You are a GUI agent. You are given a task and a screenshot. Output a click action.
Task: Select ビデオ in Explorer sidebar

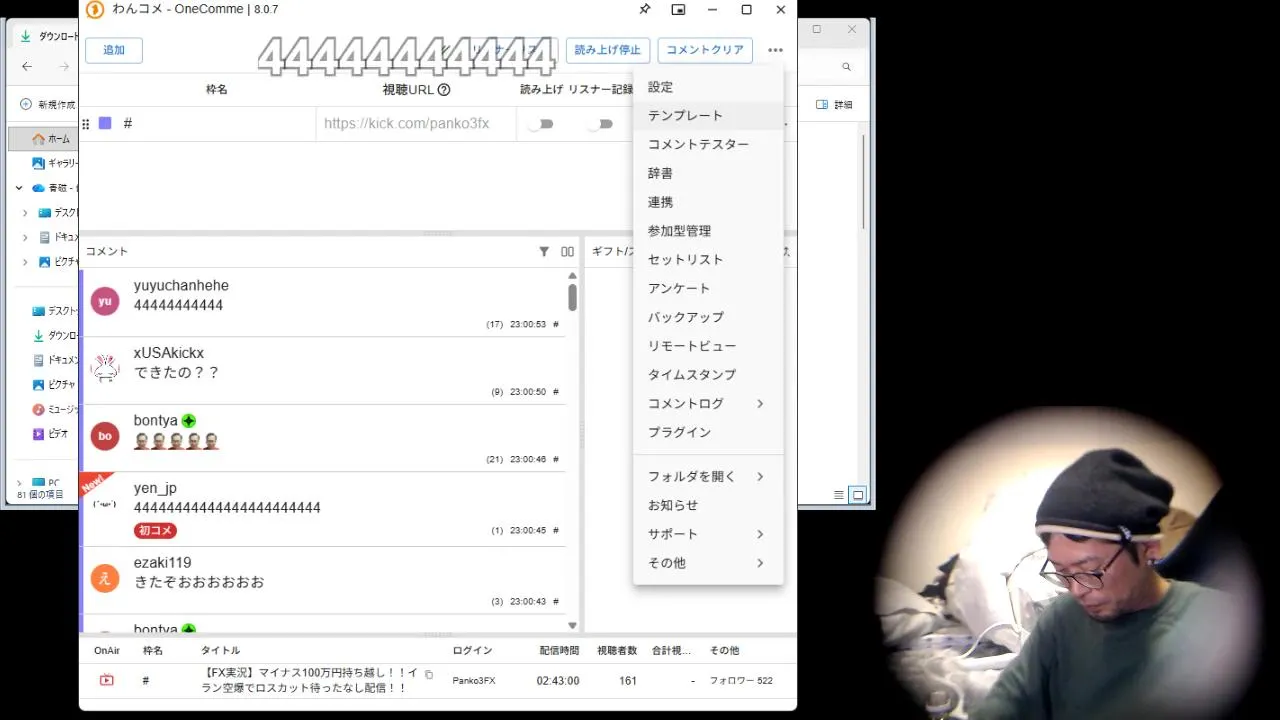[50, 434]
